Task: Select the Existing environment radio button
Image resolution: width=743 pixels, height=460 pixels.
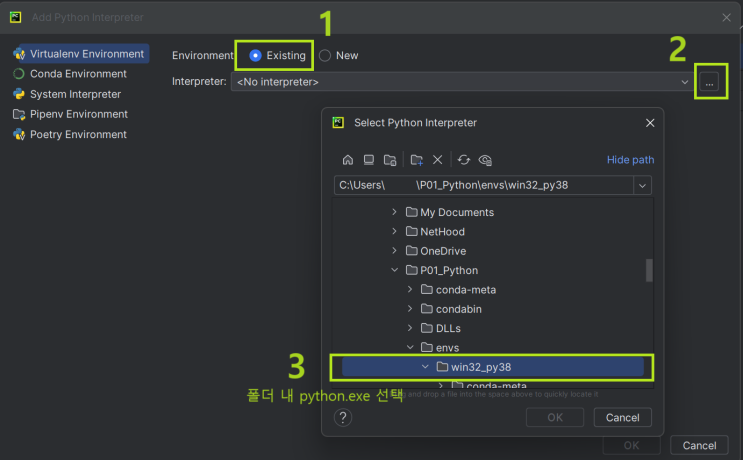Action: 255,55
